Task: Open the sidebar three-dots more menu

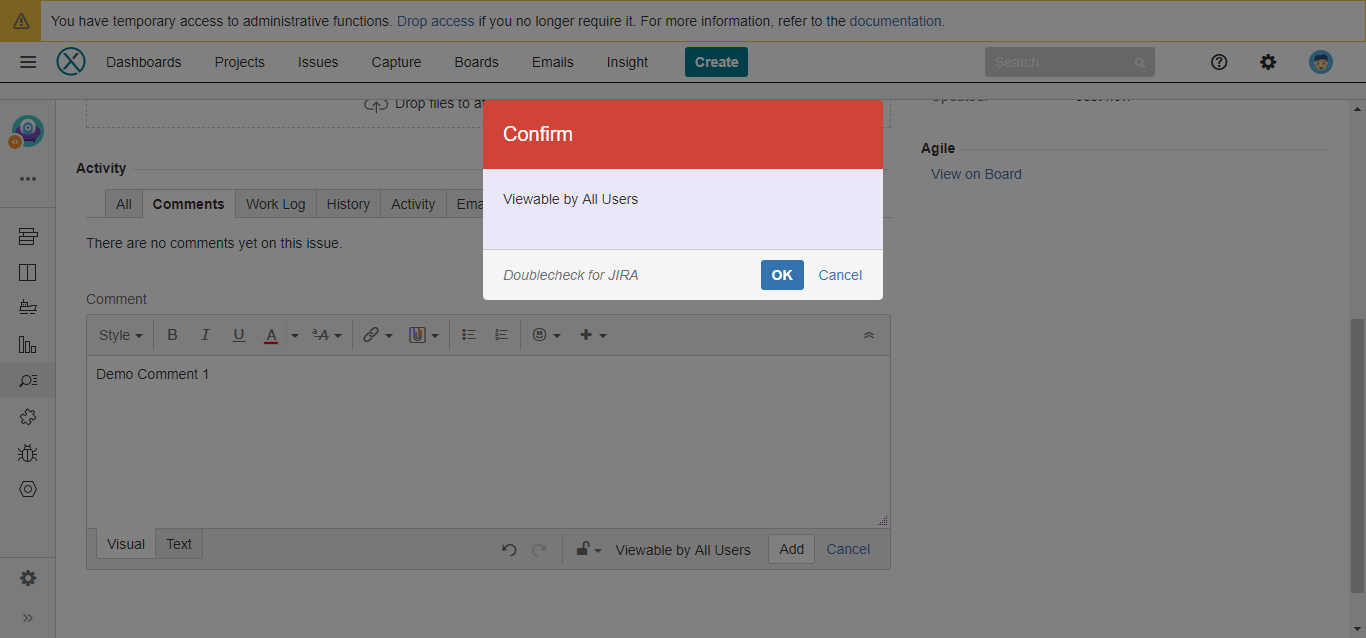Action: (x=28, y=179)
